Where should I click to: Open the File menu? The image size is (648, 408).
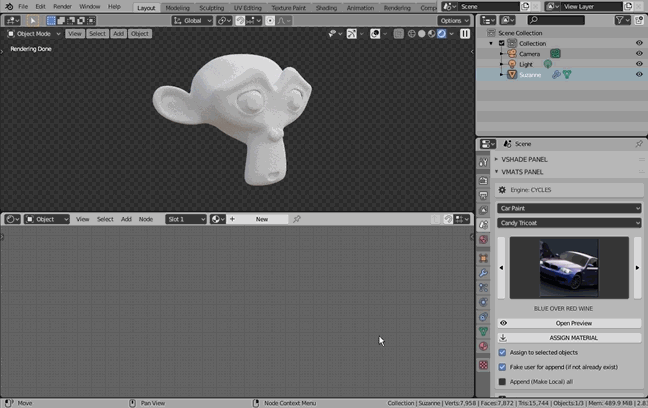(23, 7)
